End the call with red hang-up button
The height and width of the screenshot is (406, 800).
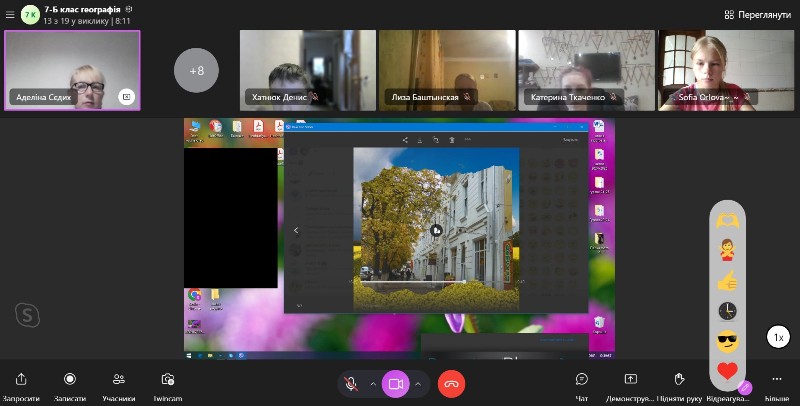pyautogui.click(x=452, y=383)
